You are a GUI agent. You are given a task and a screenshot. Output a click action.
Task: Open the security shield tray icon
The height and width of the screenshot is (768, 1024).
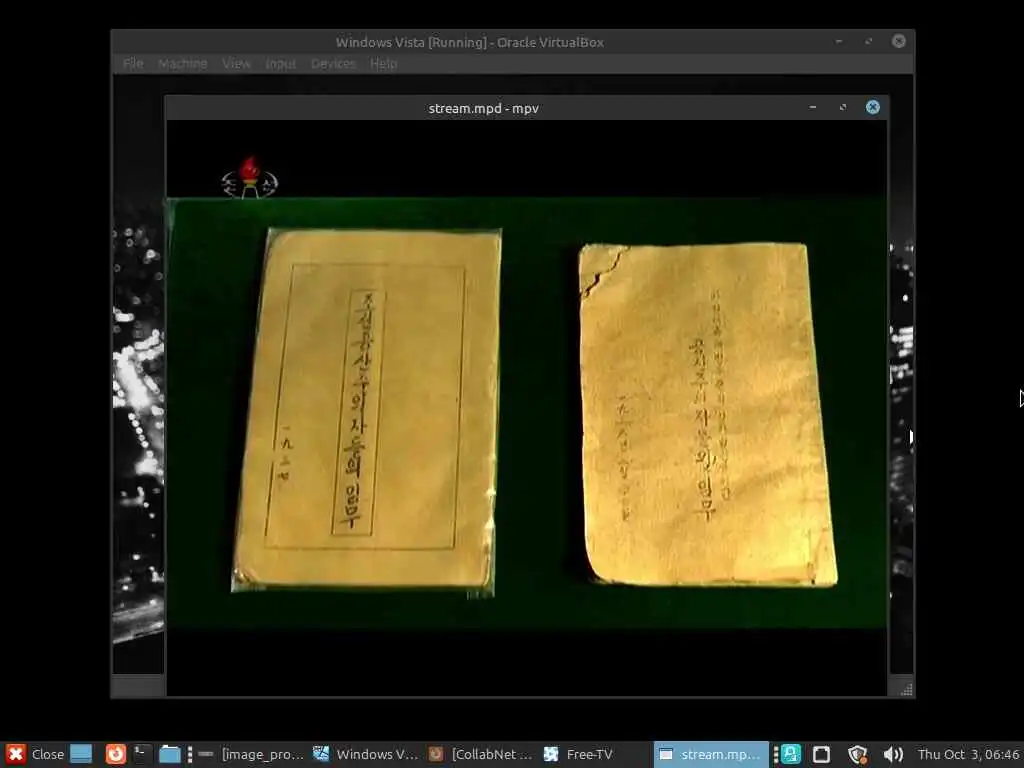click(857, 754)
